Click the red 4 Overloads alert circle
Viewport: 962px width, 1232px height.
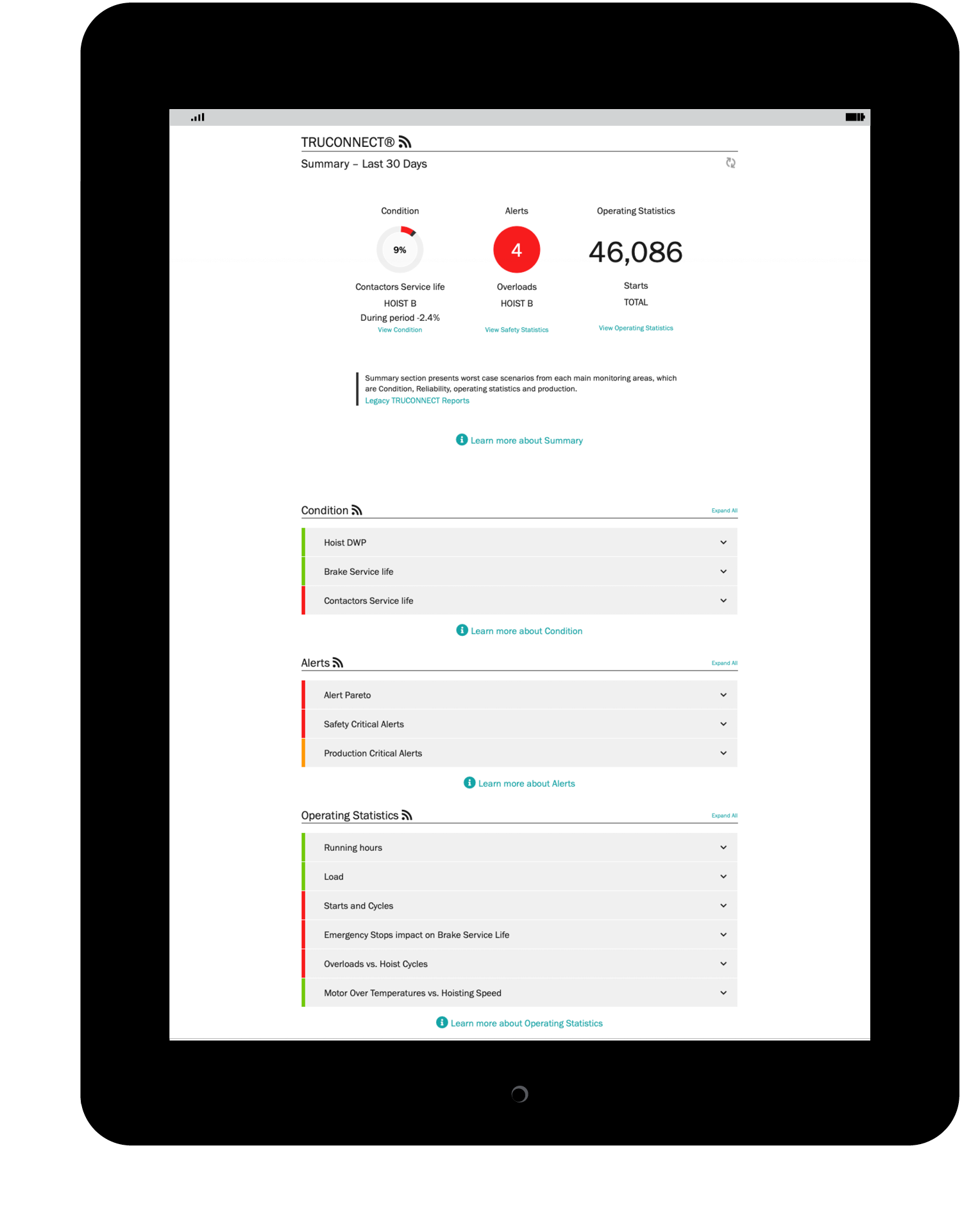516,250
